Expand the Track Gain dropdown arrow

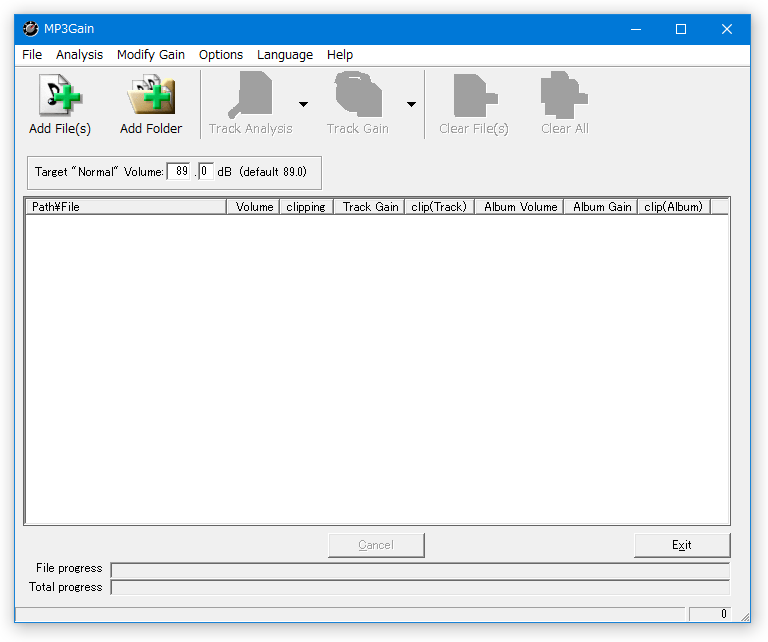[x=411, y=104]
